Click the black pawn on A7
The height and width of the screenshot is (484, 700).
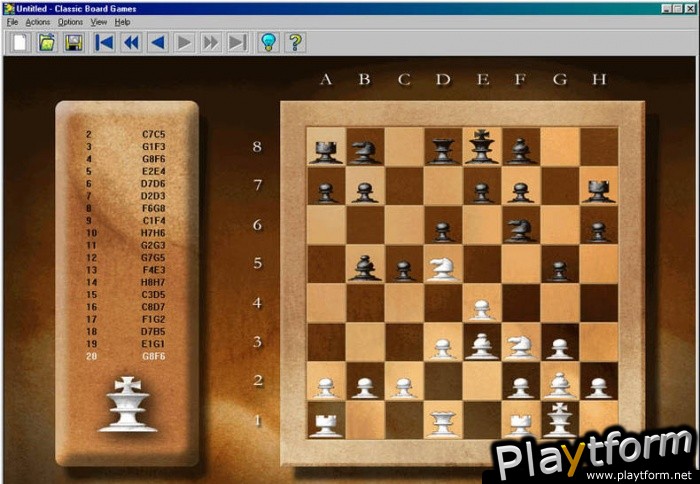point(326,193)
